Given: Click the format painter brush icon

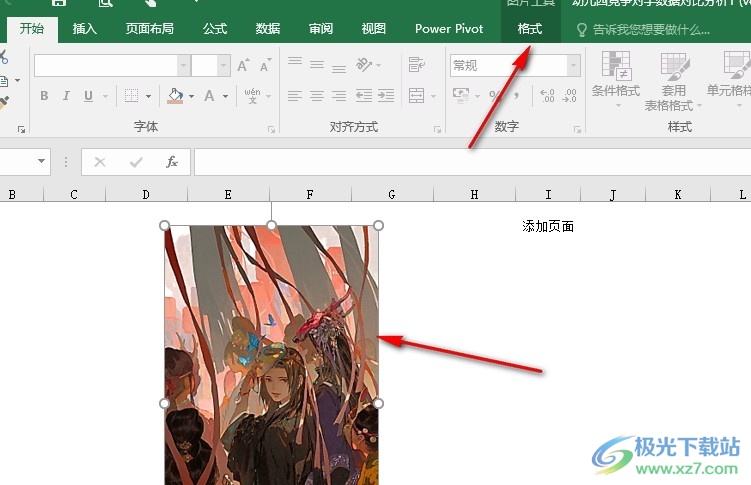Looking at the screenshot, I should (x=4, y=102).
